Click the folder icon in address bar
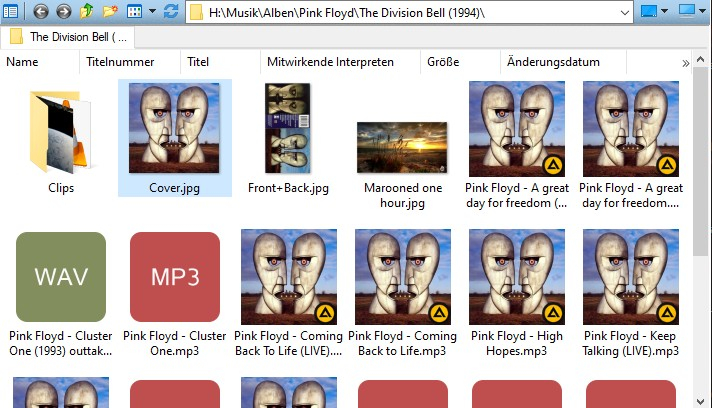 pyautogui.click(x=196, y=13)
